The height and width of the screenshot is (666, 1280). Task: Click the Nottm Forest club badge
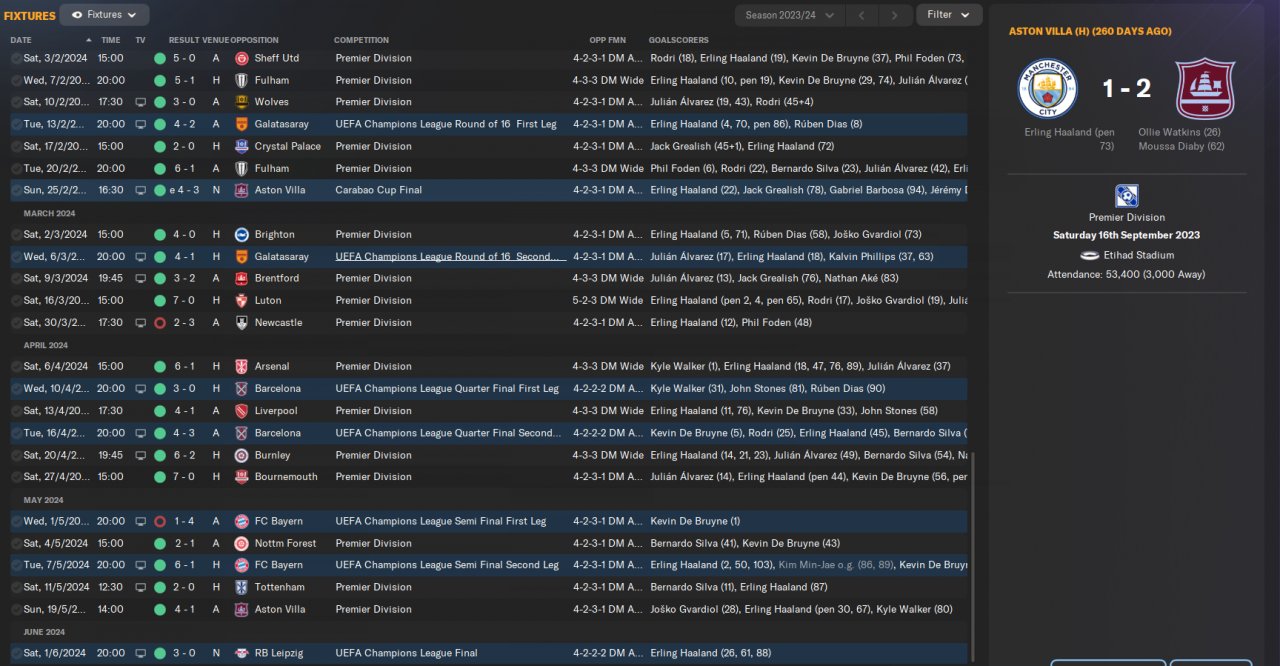(x=241, y=543)
